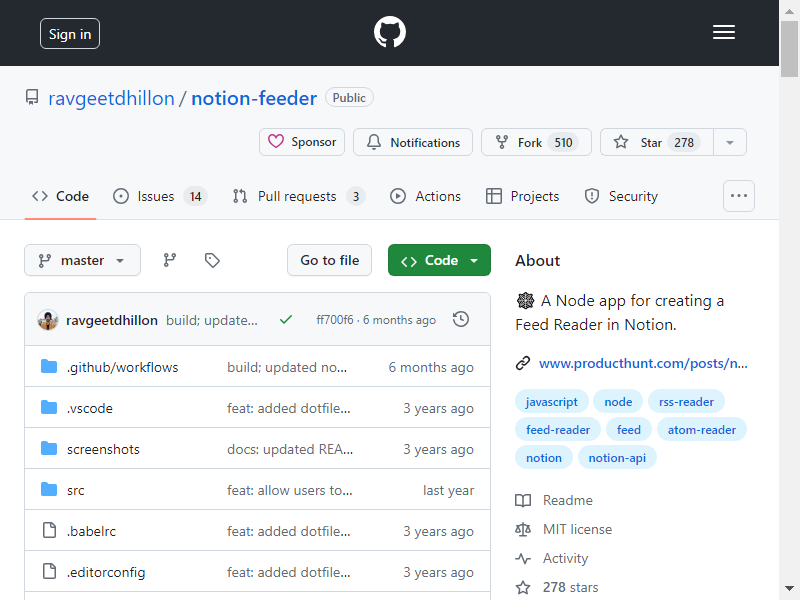Open the latest commit message 'build; update...'
Screen dimensions: 800x600
[x=212, y=320]
